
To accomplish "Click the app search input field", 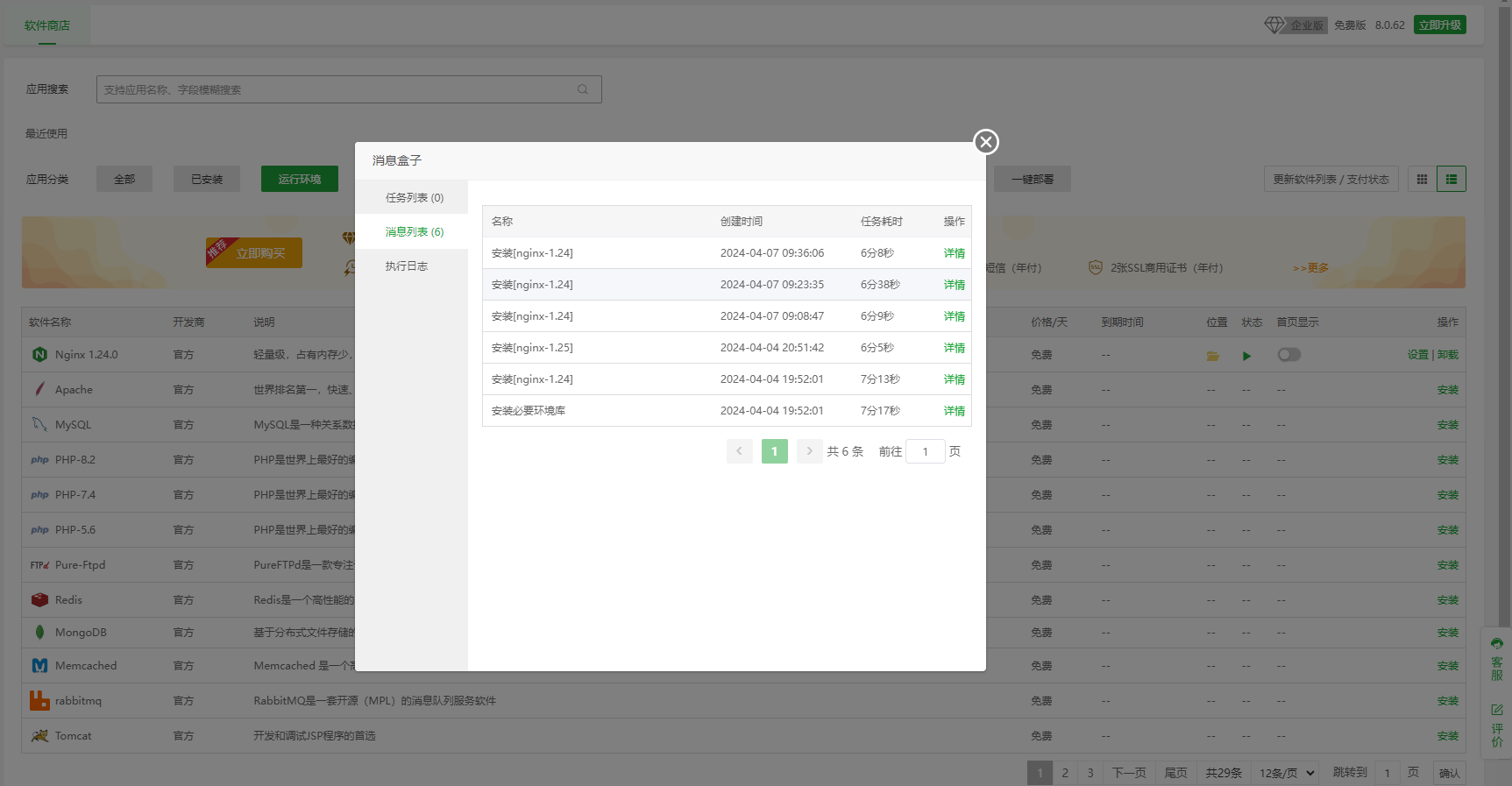I will click(349, 89).
